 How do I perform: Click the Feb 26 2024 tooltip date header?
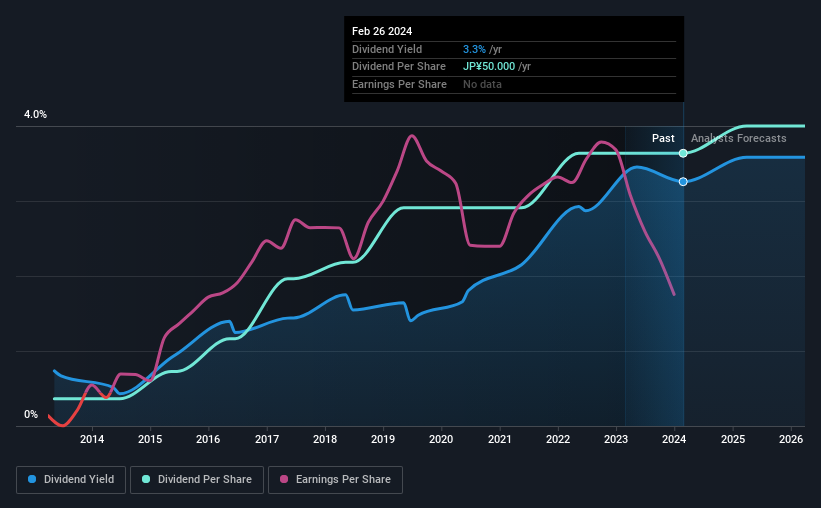tap(382, 31)
